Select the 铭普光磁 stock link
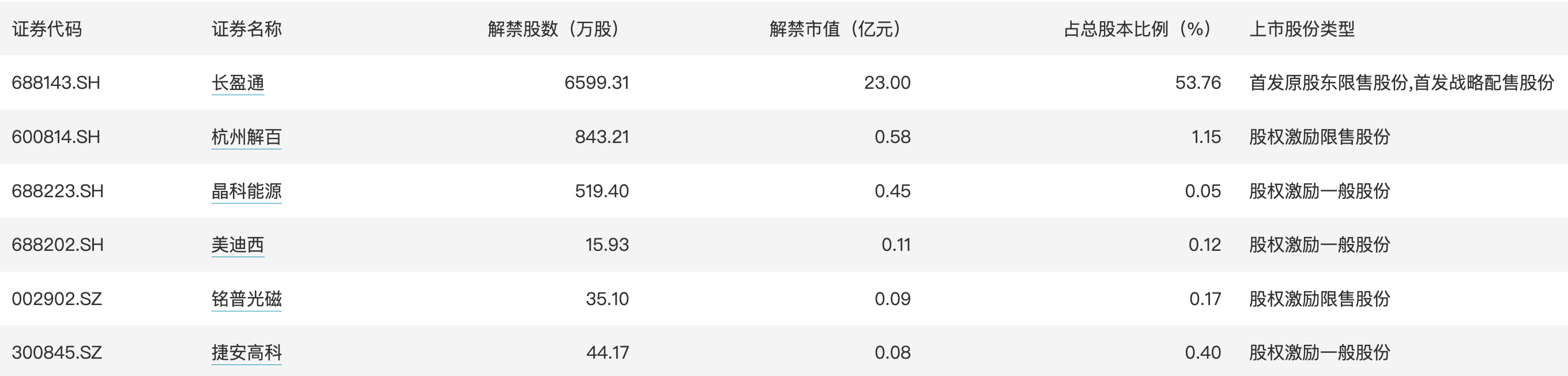The height and width of the screenshot is (376, 1568). point(246,299)
